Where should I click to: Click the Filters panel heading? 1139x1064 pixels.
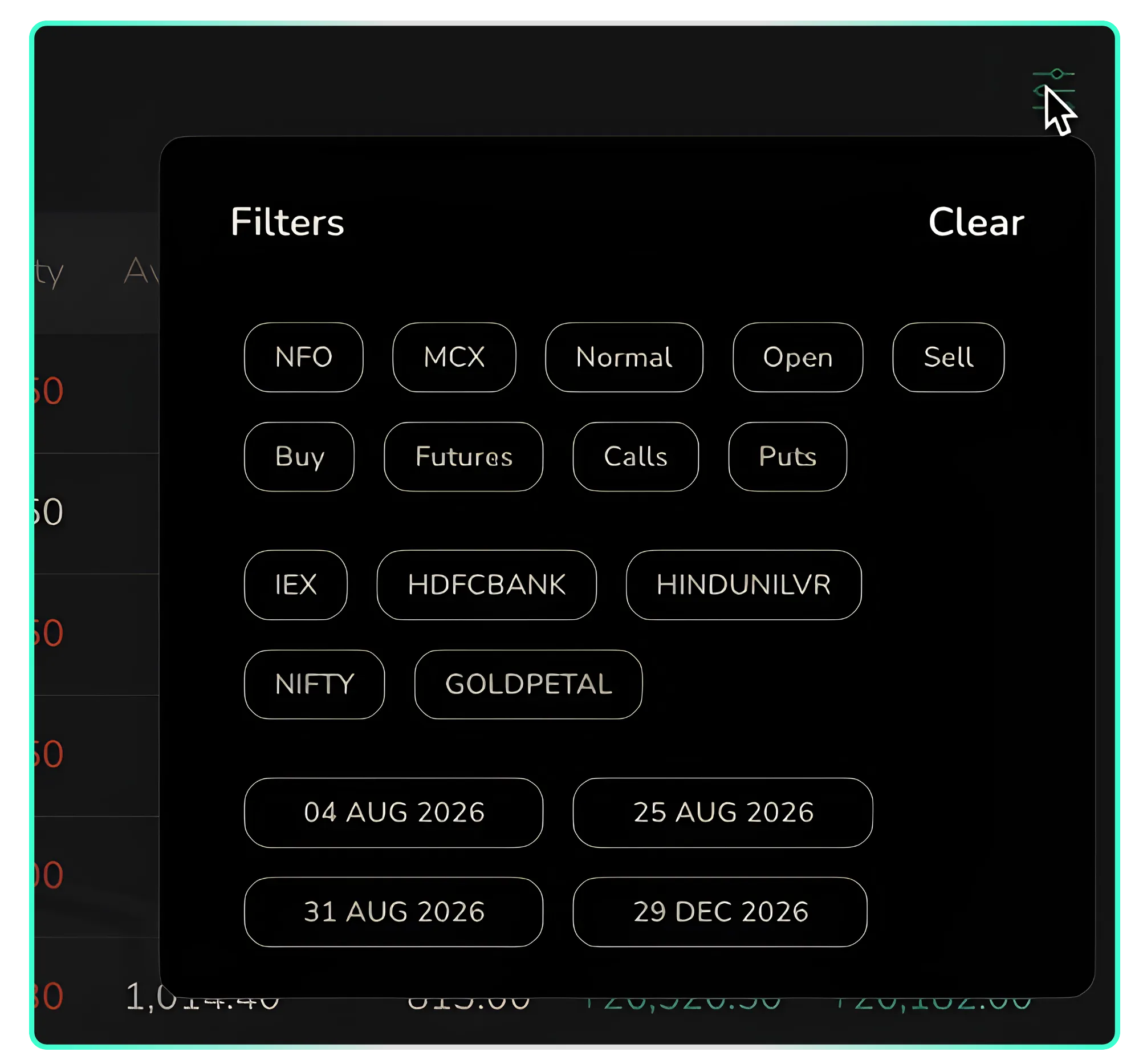pyautogui.click(x=287, y=222)
